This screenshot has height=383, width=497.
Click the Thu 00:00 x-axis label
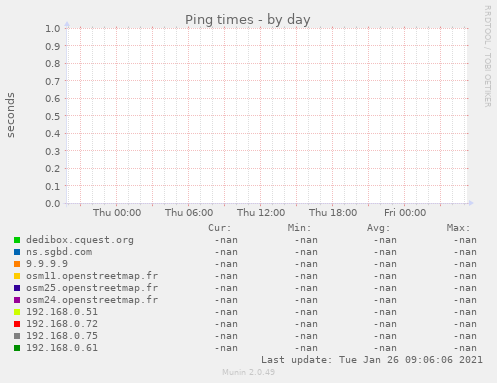[117, 213]
